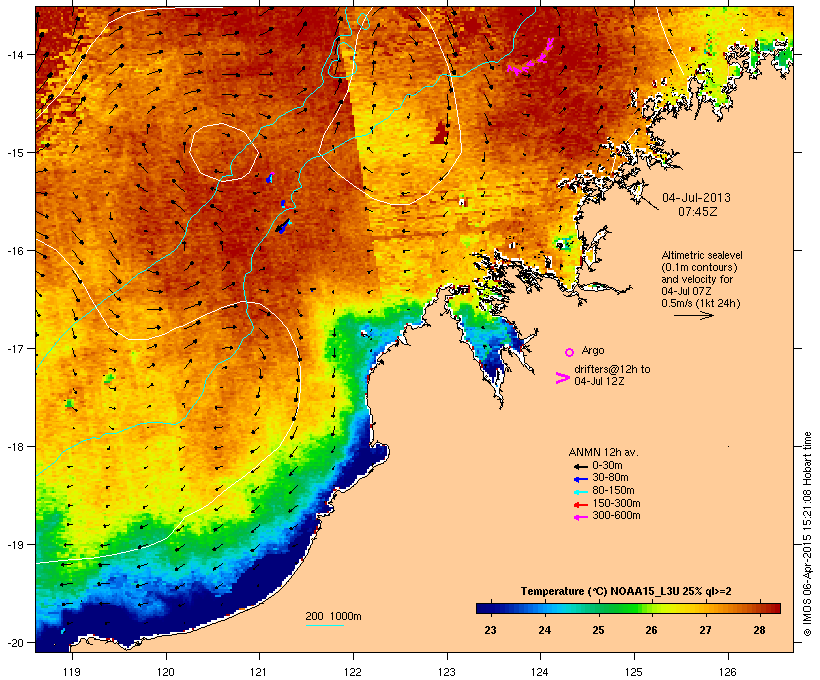Click the longitude axis label 126
This screenshot has height=680, width=820.
coord(727,672)
